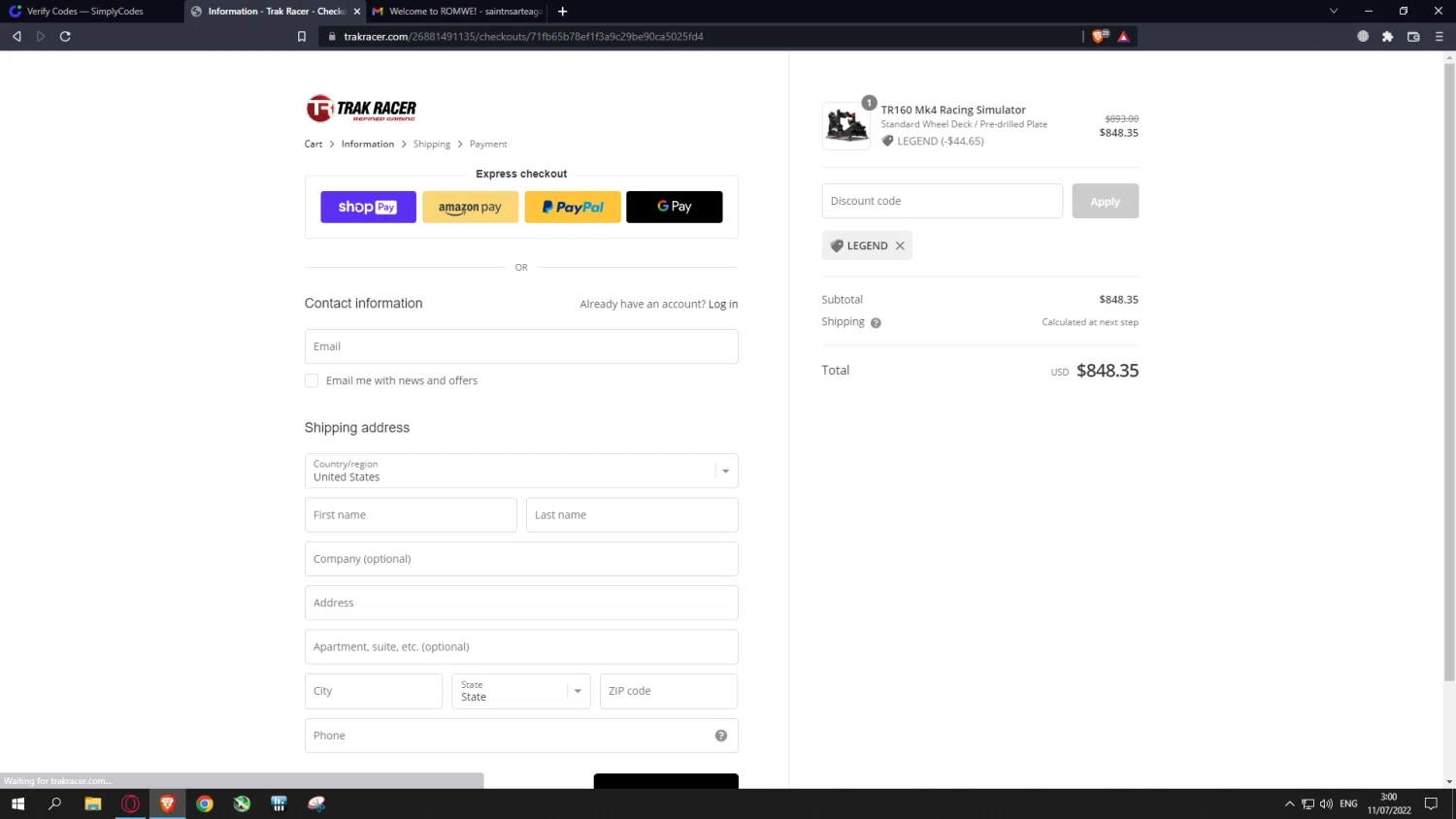Open Chrome from taskbar

[x=205, y=803]
